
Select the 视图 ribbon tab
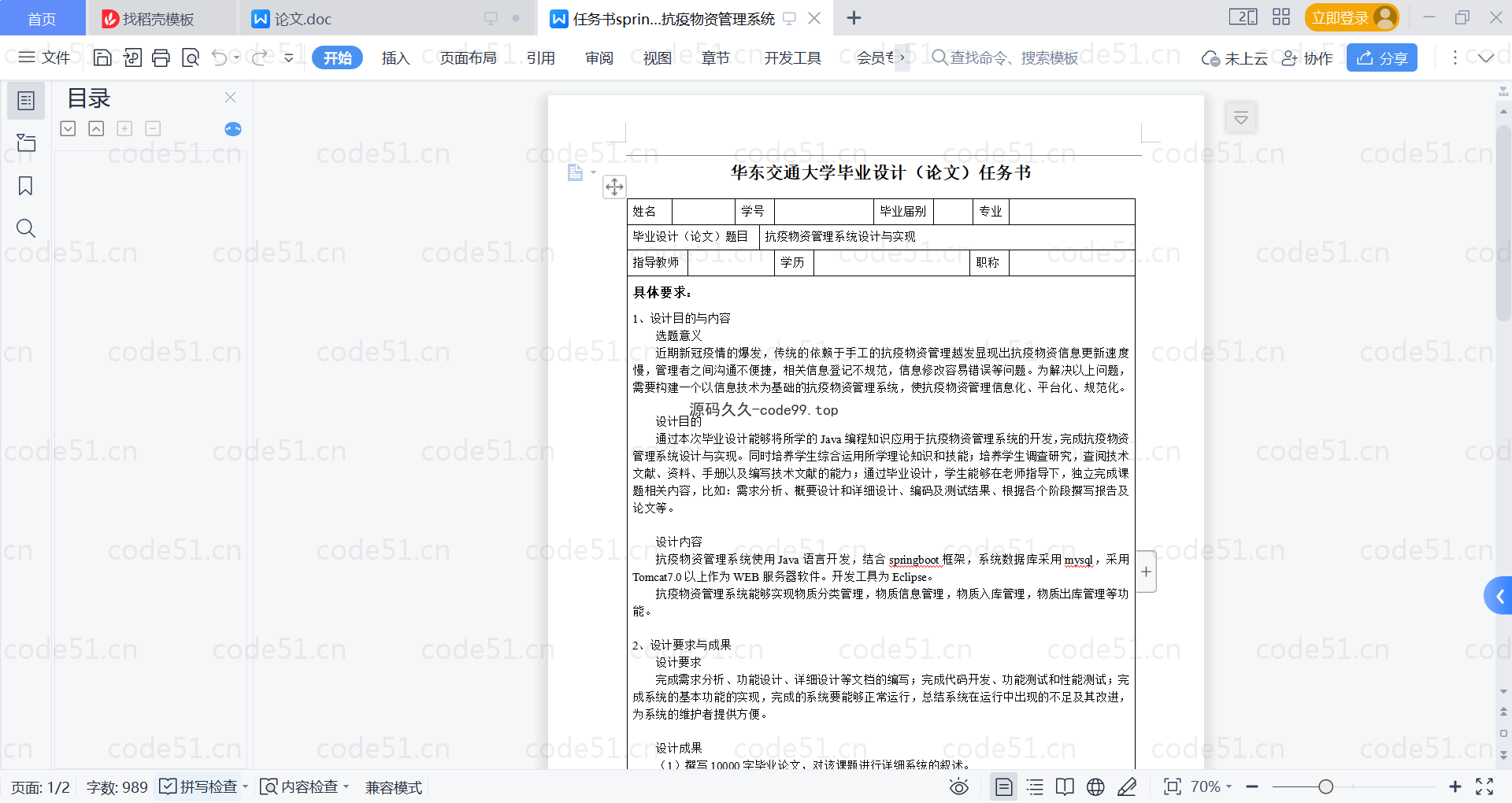coord(658,57)
